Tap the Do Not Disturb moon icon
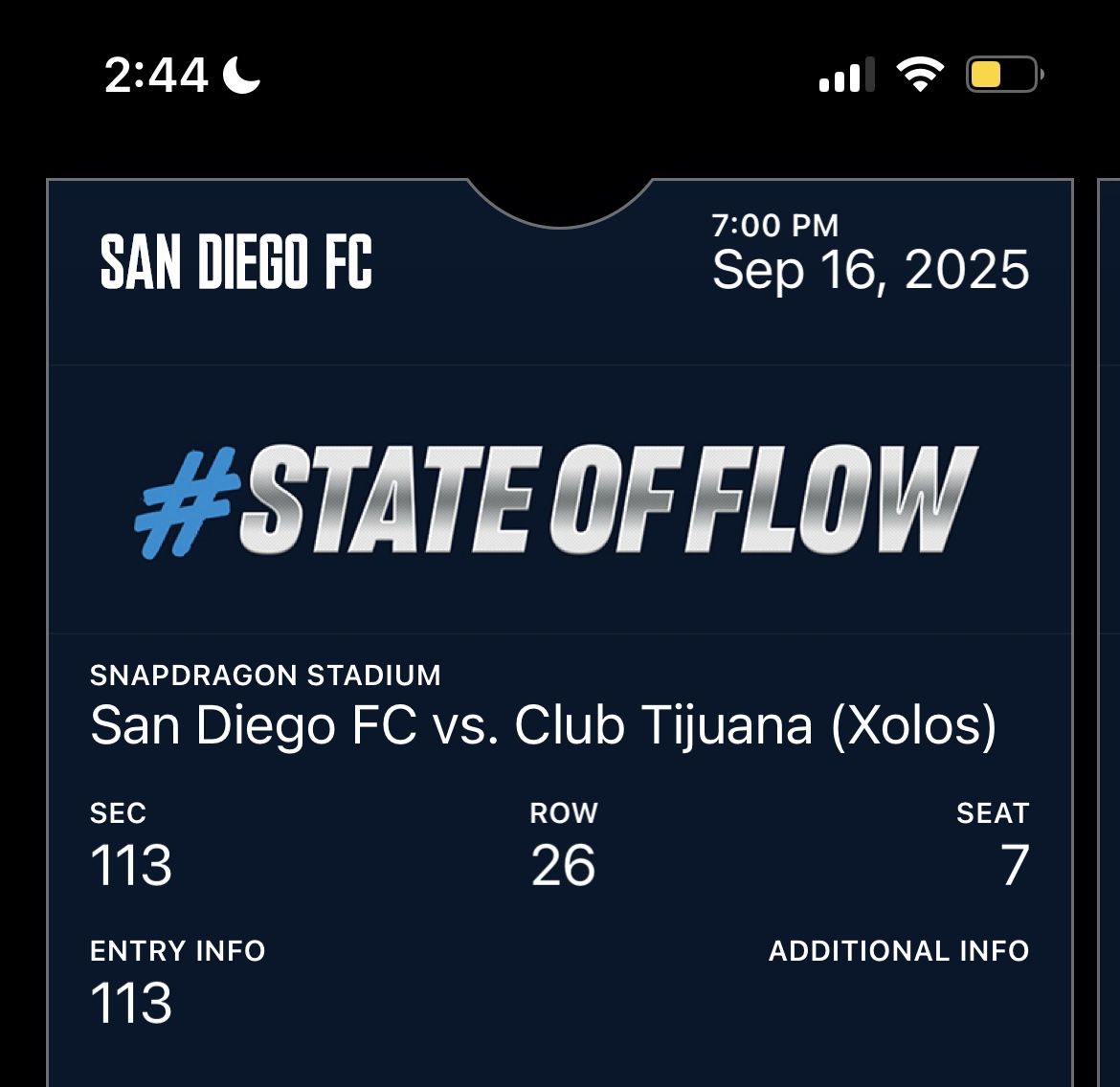 (241, 75)
